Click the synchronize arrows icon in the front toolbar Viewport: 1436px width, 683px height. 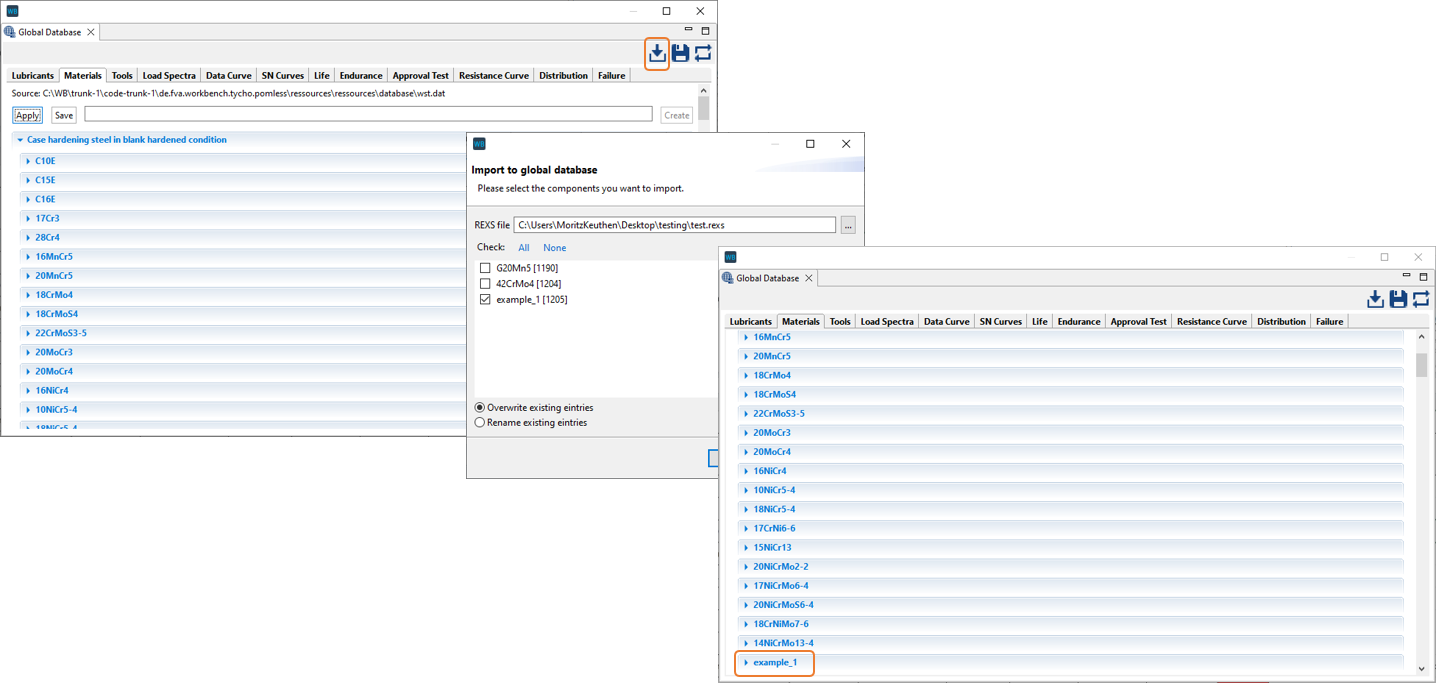point(702,54)
